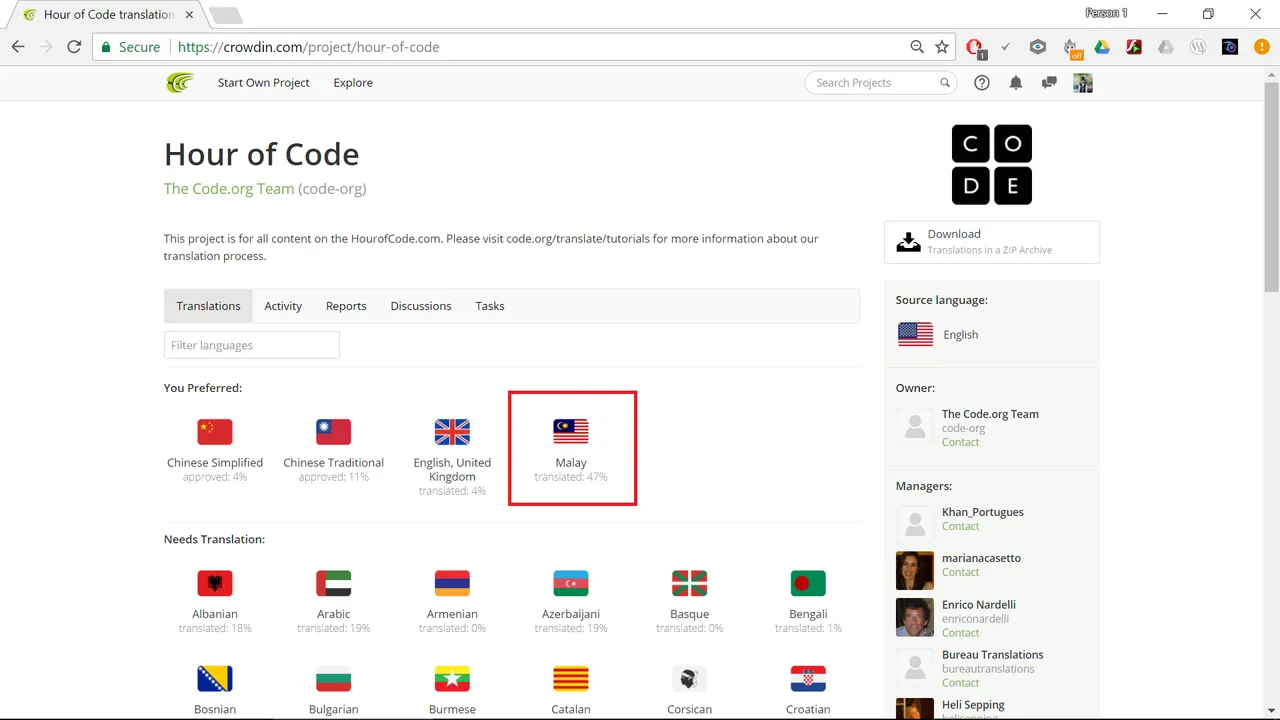This screenshot has width=1280, height=720.
Task: Contact manager Khan_Portugues
Action: click(x=960, y=526)
